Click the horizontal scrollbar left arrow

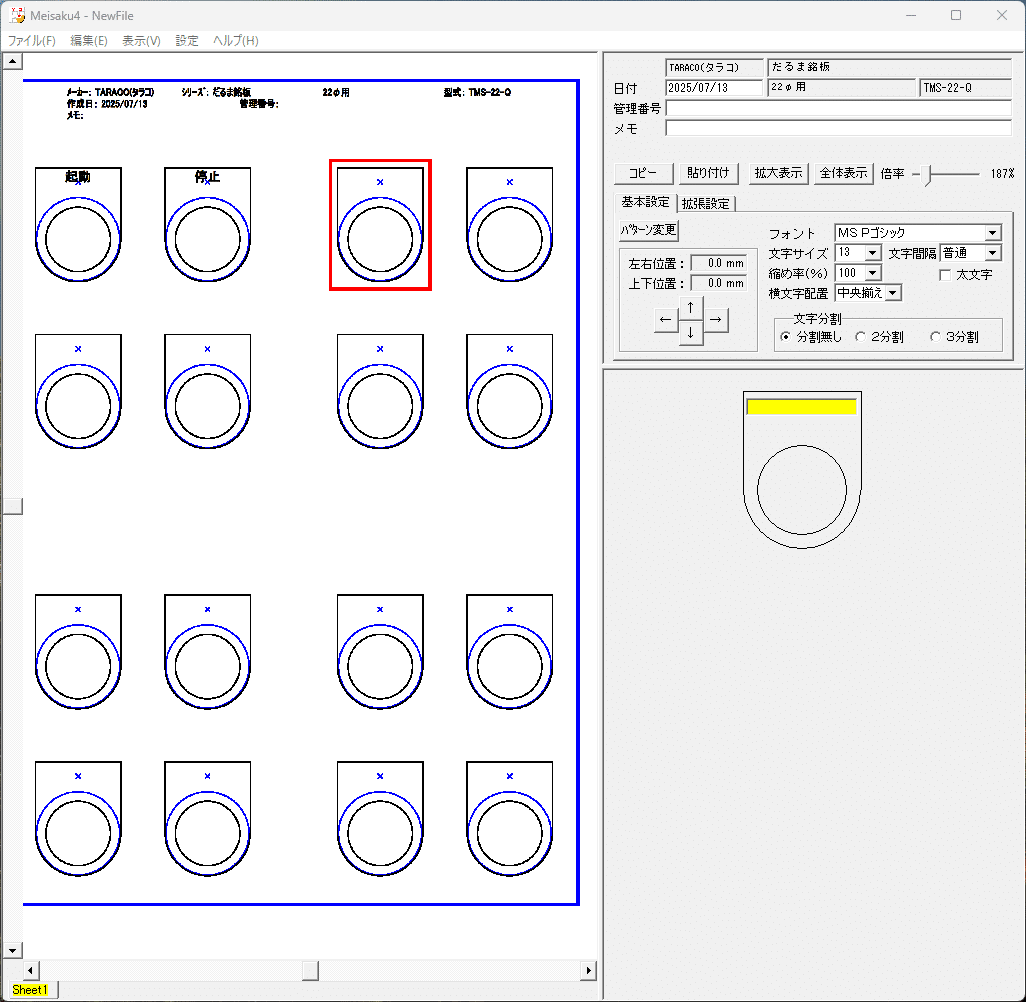(x=31, y=970)
